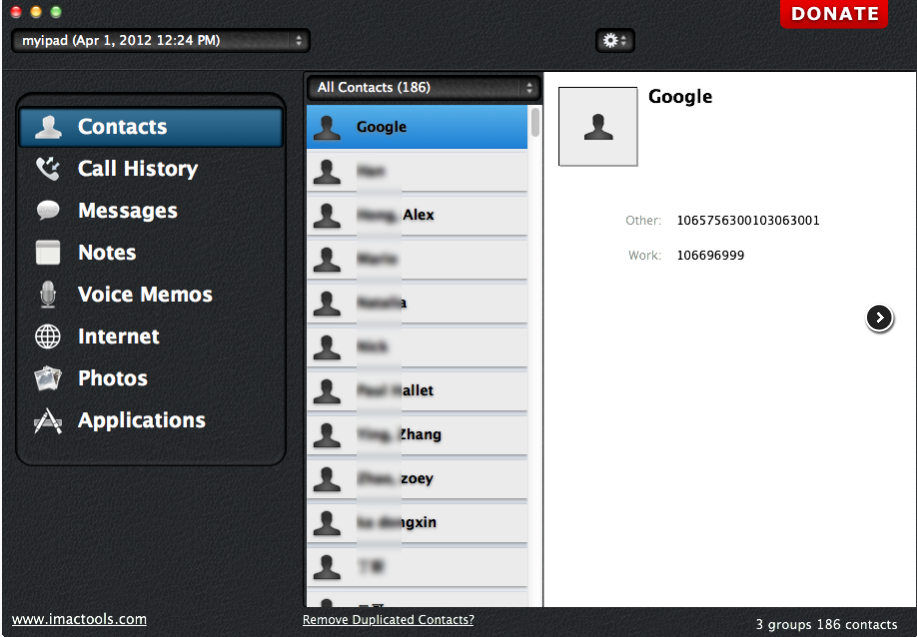Open the Contacts section in sidebar

click(x=151, y=126)
